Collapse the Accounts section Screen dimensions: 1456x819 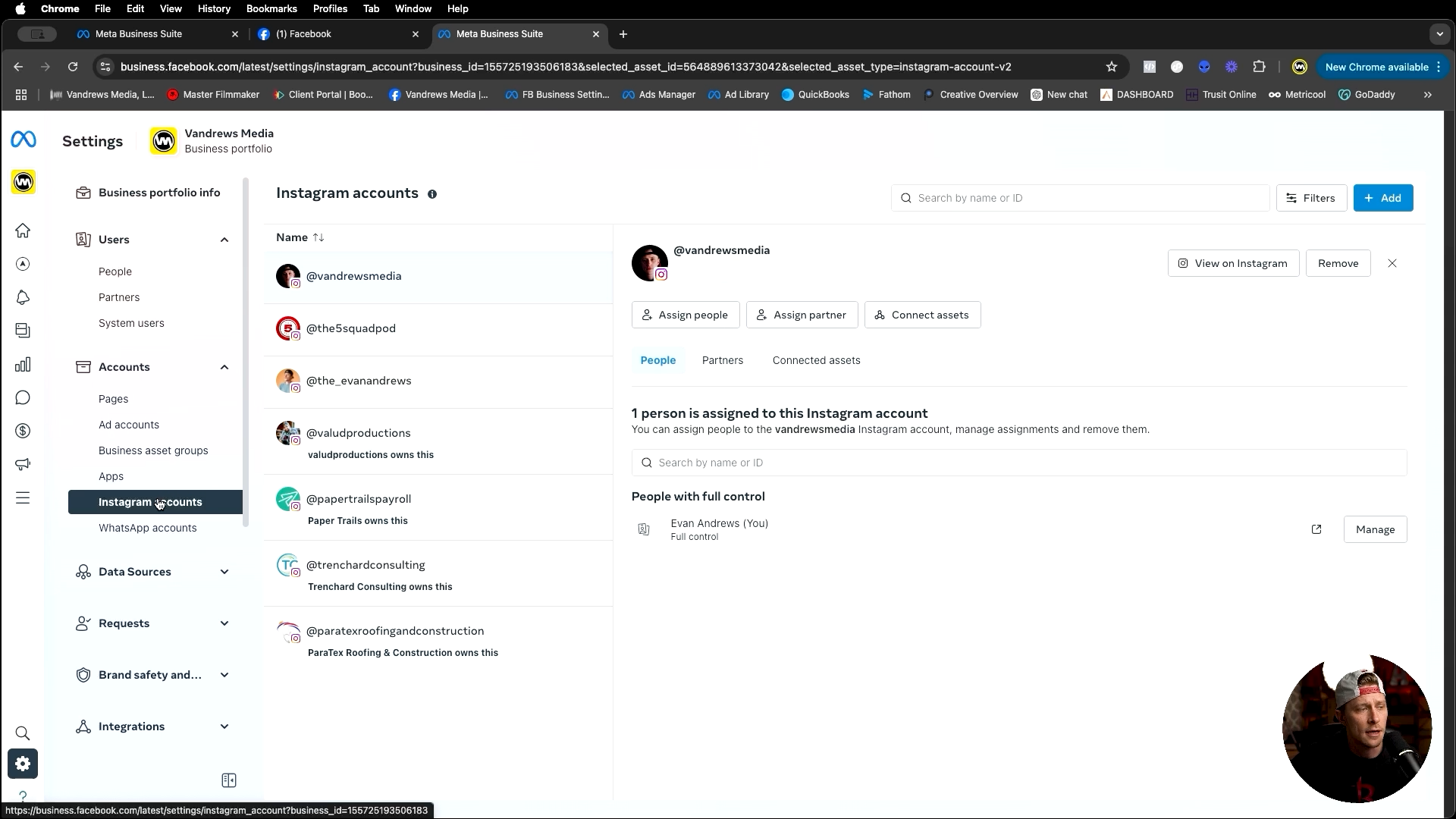tap(224, 367)
